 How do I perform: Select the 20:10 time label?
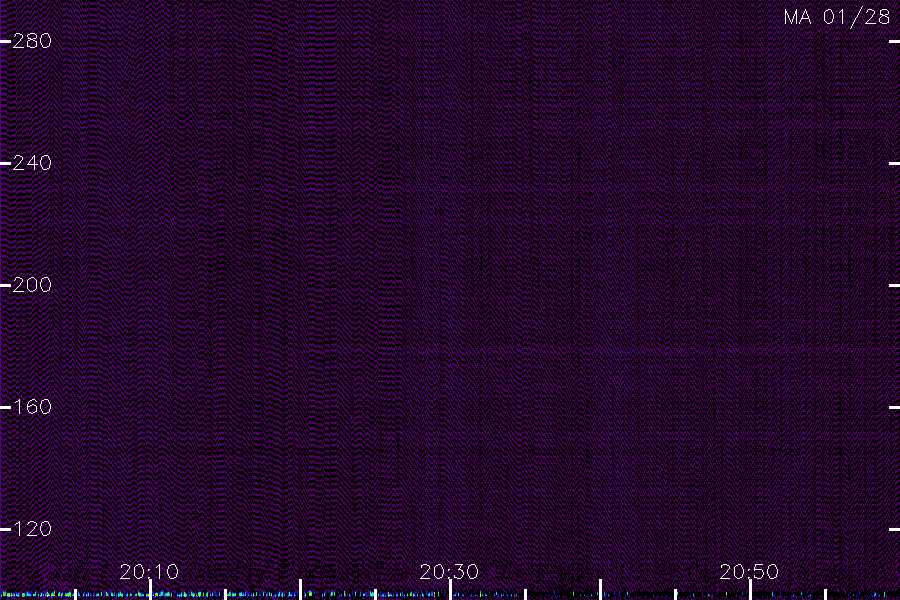click(x=149, y=572)
